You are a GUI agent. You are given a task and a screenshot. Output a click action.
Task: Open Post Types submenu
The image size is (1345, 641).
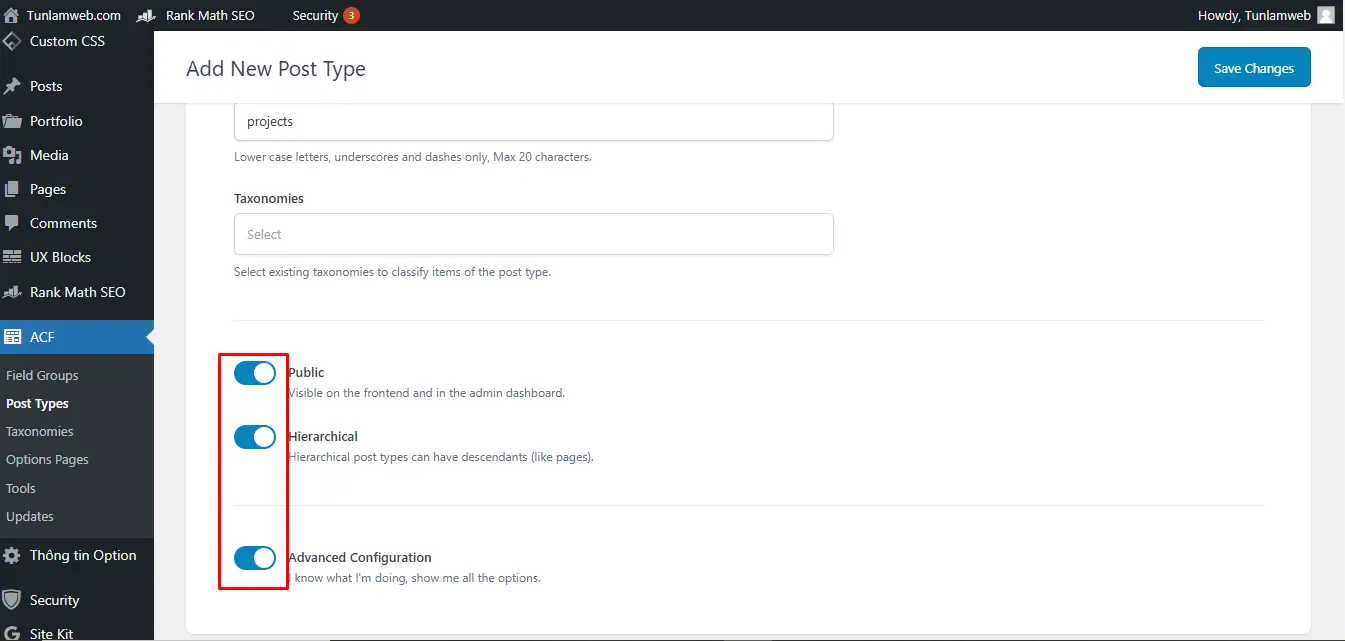pyautogui.click(x=37, y=403)
